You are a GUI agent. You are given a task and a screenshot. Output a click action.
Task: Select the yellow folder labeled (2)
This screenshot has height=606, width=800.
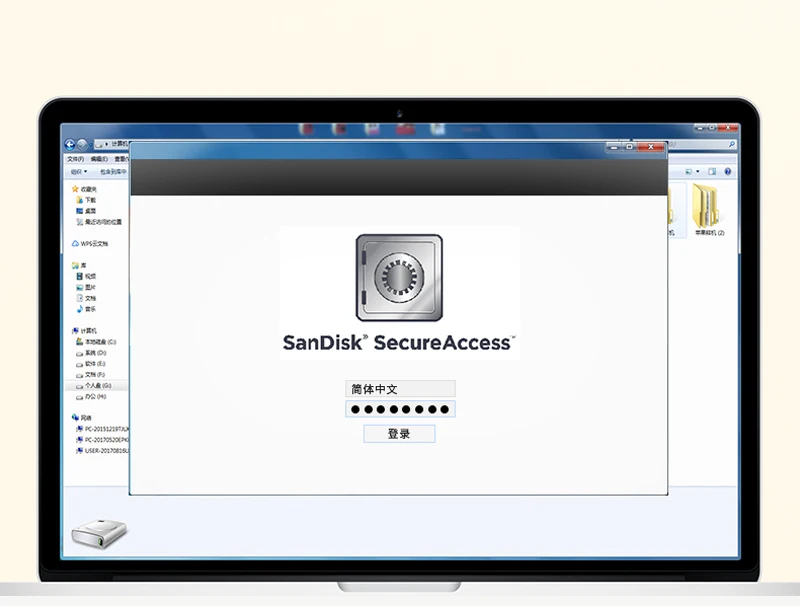708,210
